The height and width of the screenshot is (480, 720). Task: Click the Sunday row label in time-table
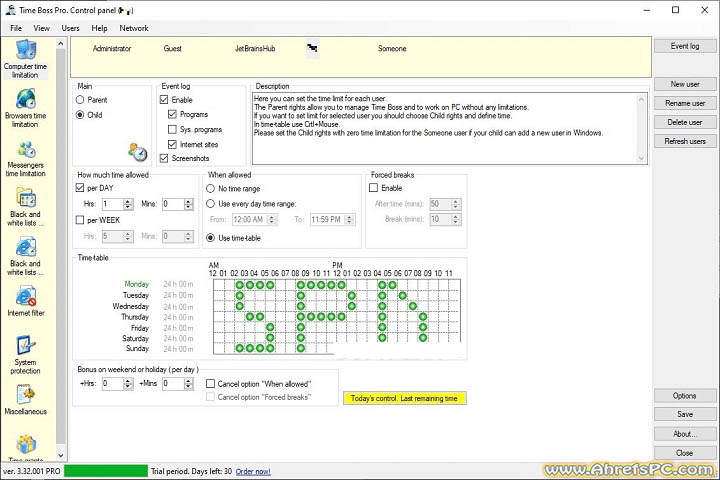tap(137, 349)
